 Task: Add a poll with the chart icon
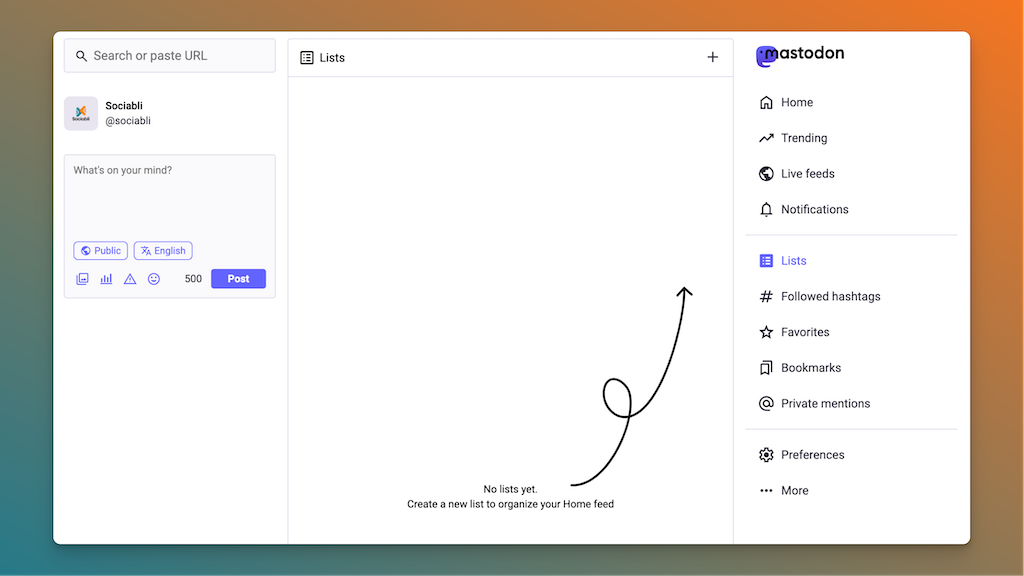106,279
